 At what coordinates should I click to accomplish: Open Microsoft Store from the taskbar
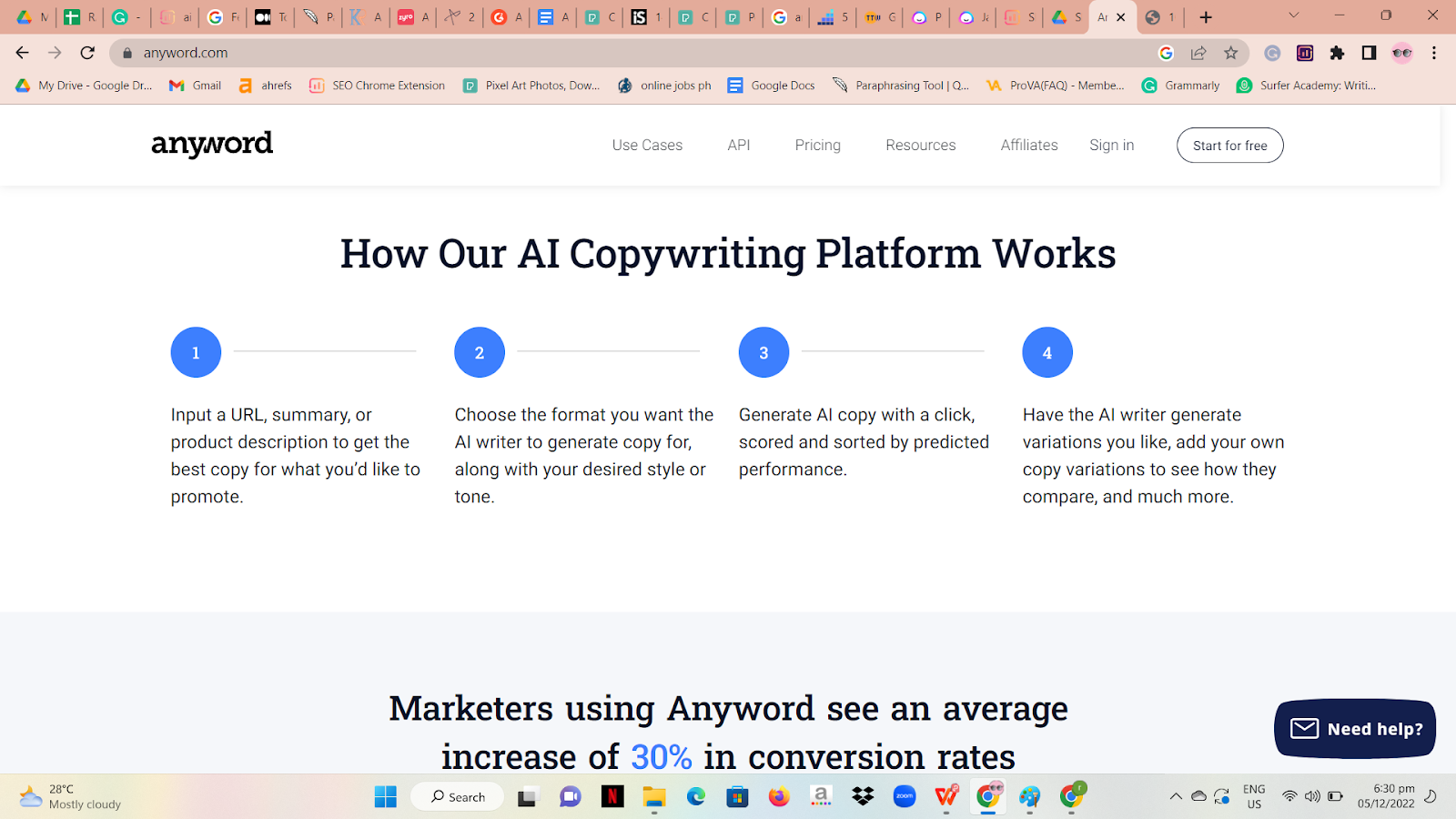737,797
